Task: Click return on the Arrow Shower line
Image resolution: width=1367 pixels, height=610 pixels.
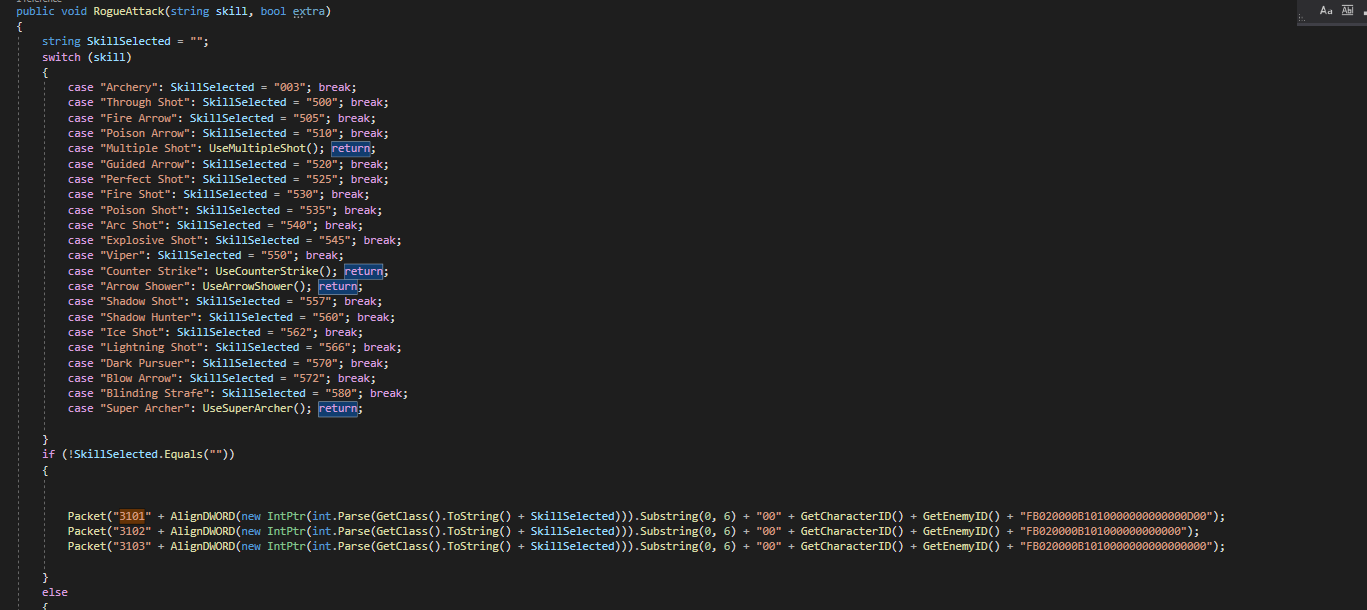Action: 338,286
